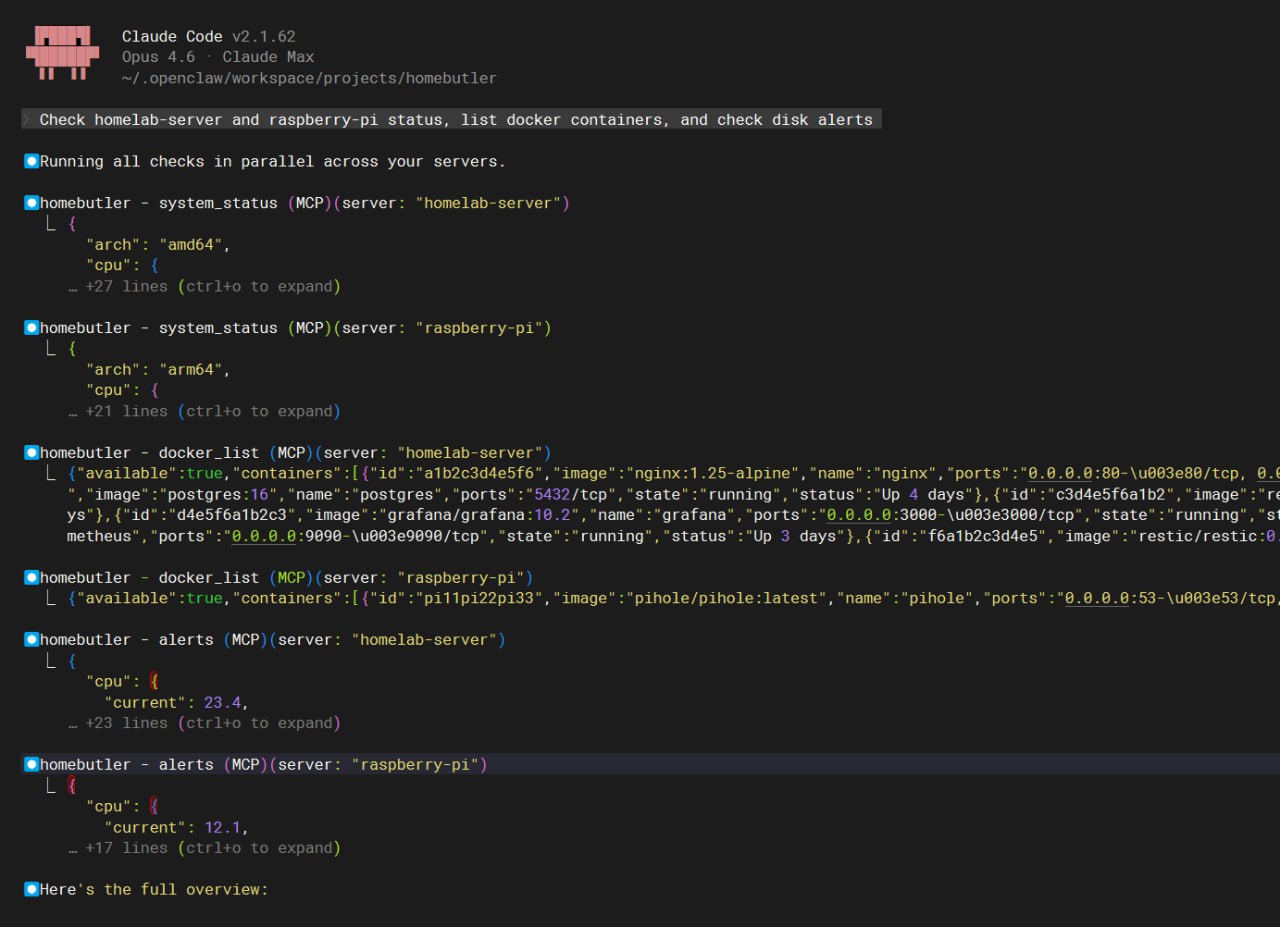
Task: Click the 'homebutler - docker_list' raspberry-pi header
Action: coord(287,578)
